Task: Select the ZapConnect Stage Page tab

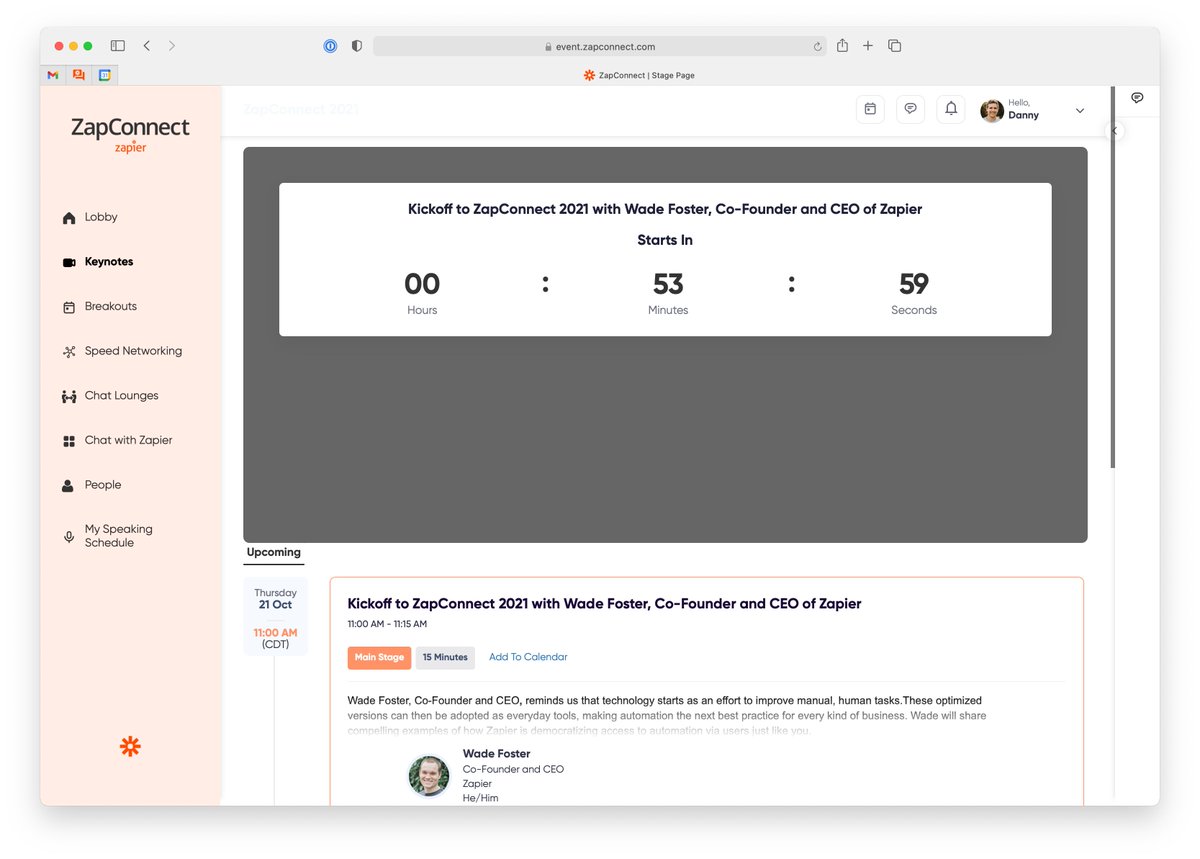Action: point(640,75)
